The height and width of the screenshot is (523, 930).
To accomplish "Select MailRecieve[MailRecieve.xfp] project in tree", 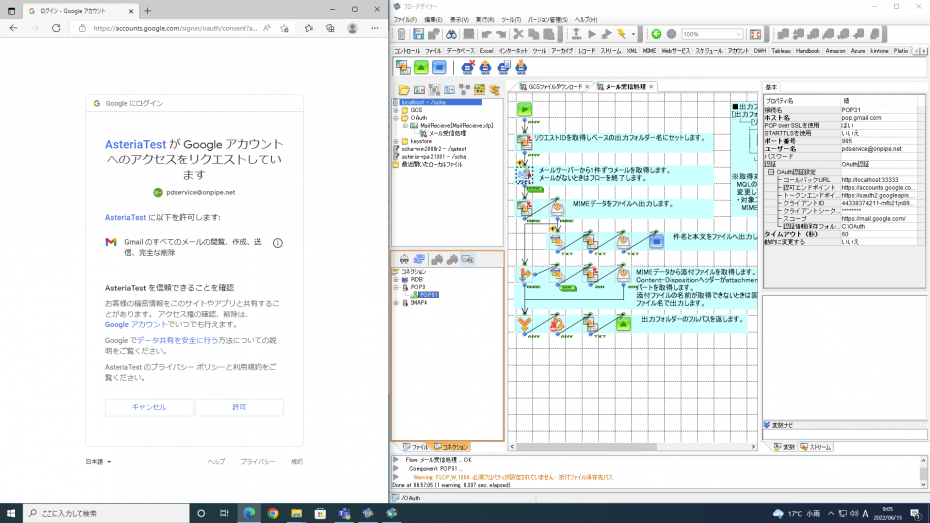I will pos(456,126).
